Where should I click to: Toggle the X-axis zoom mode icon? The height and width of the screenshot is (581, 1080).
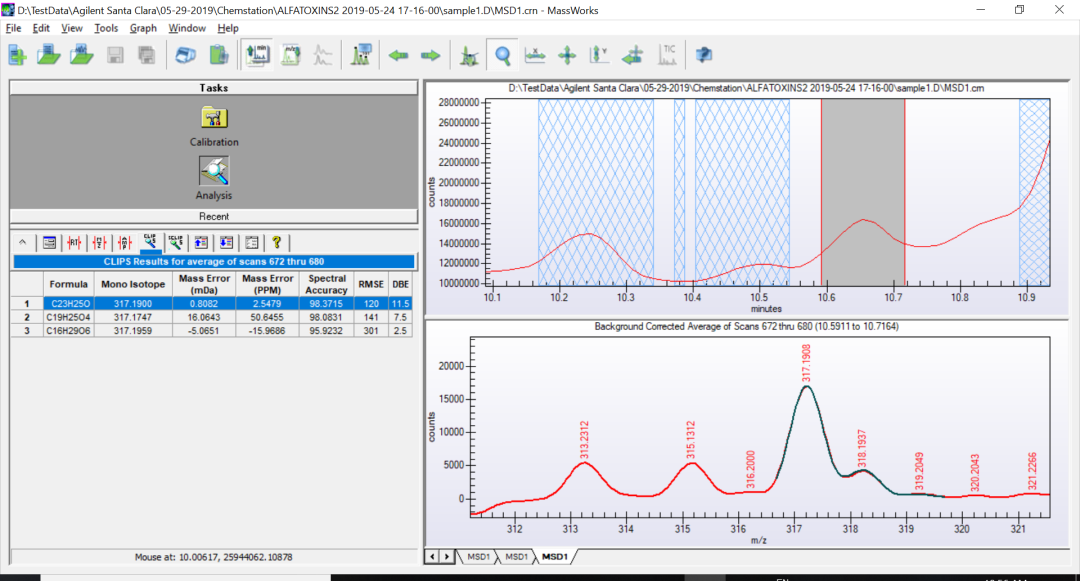coord(535,55)
